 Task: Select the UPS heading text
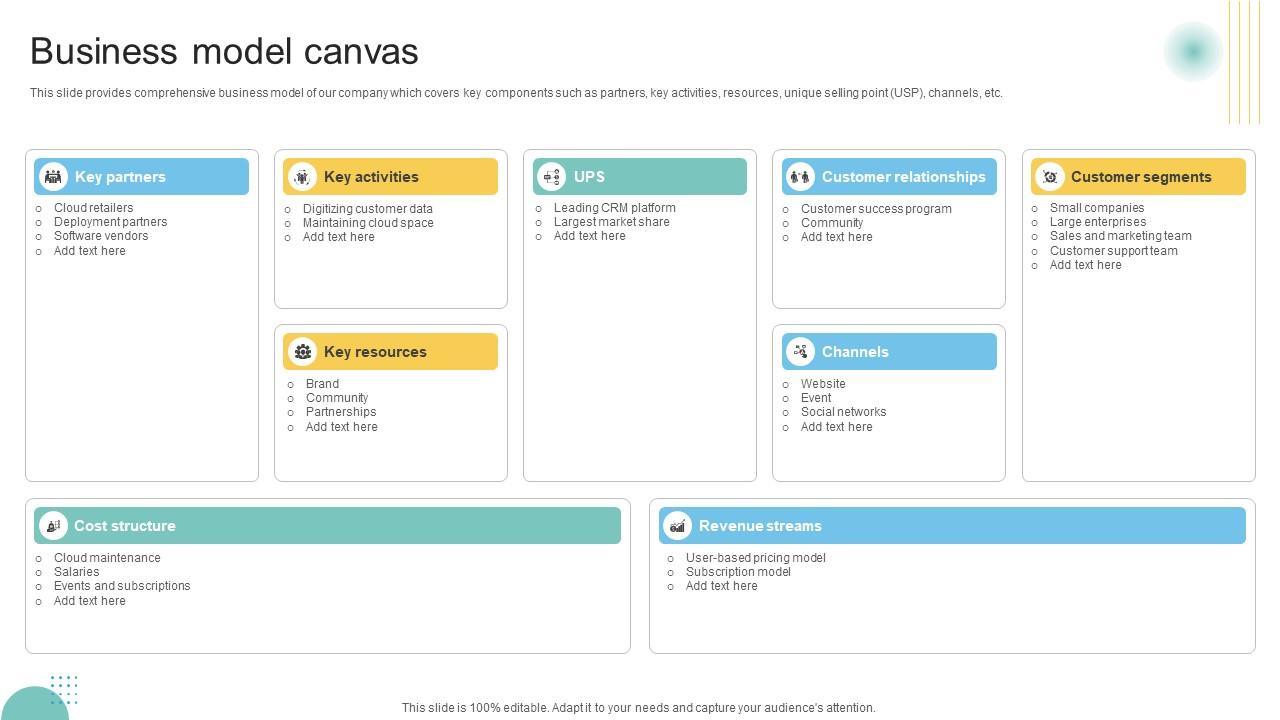click(589, 177)
